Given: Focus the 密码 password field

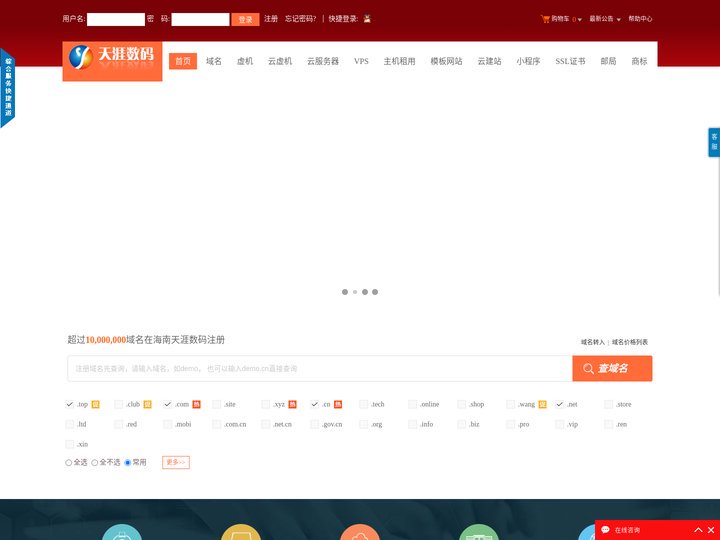Looking at the screenshot, I should pyautogui.click(x=200, y=19).
